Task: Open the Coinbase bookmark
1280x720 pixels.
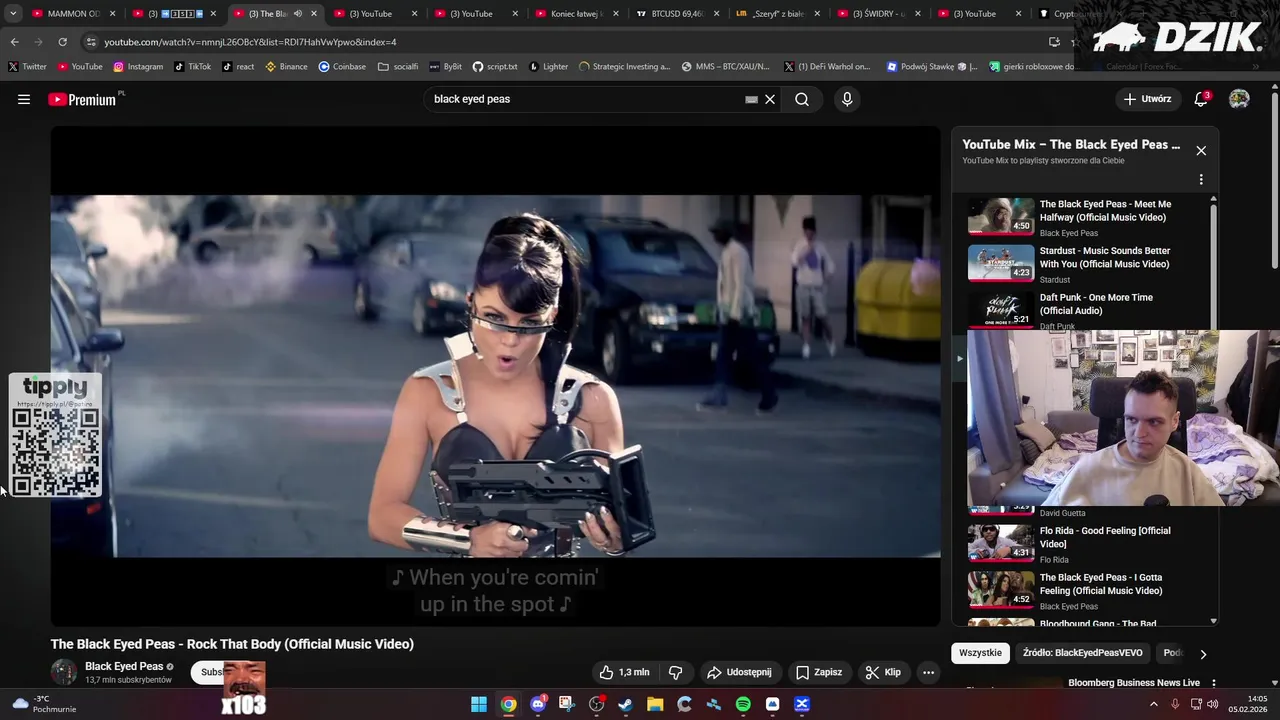Action: tap(342, 67)
